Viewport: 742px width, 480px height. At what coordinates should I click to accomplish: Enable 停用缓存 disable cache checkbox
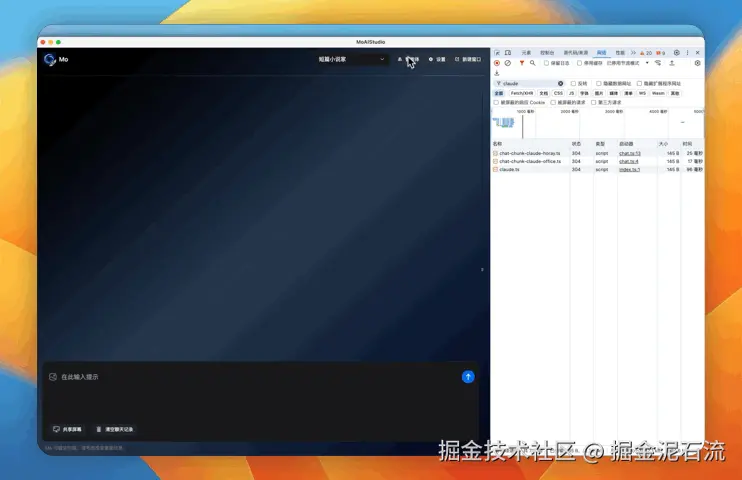click(x=579, y=63)
